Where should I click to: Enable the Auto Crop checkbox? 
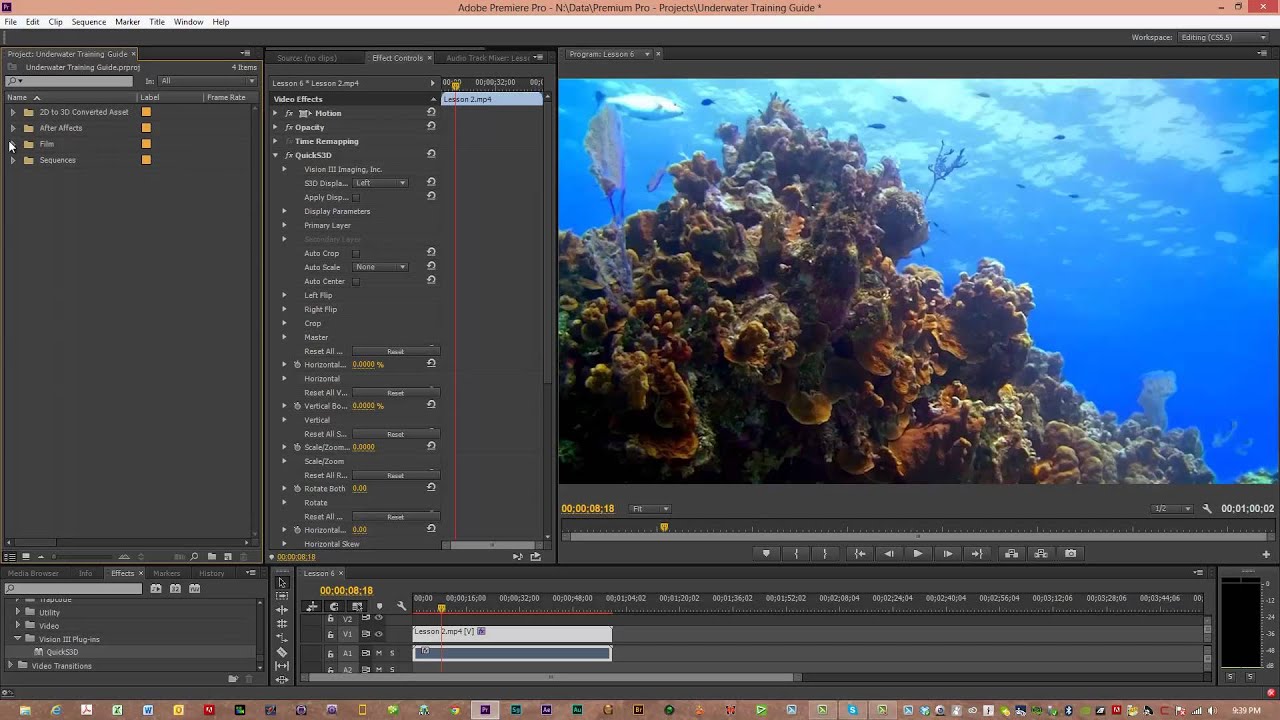[x=356, y=254]
